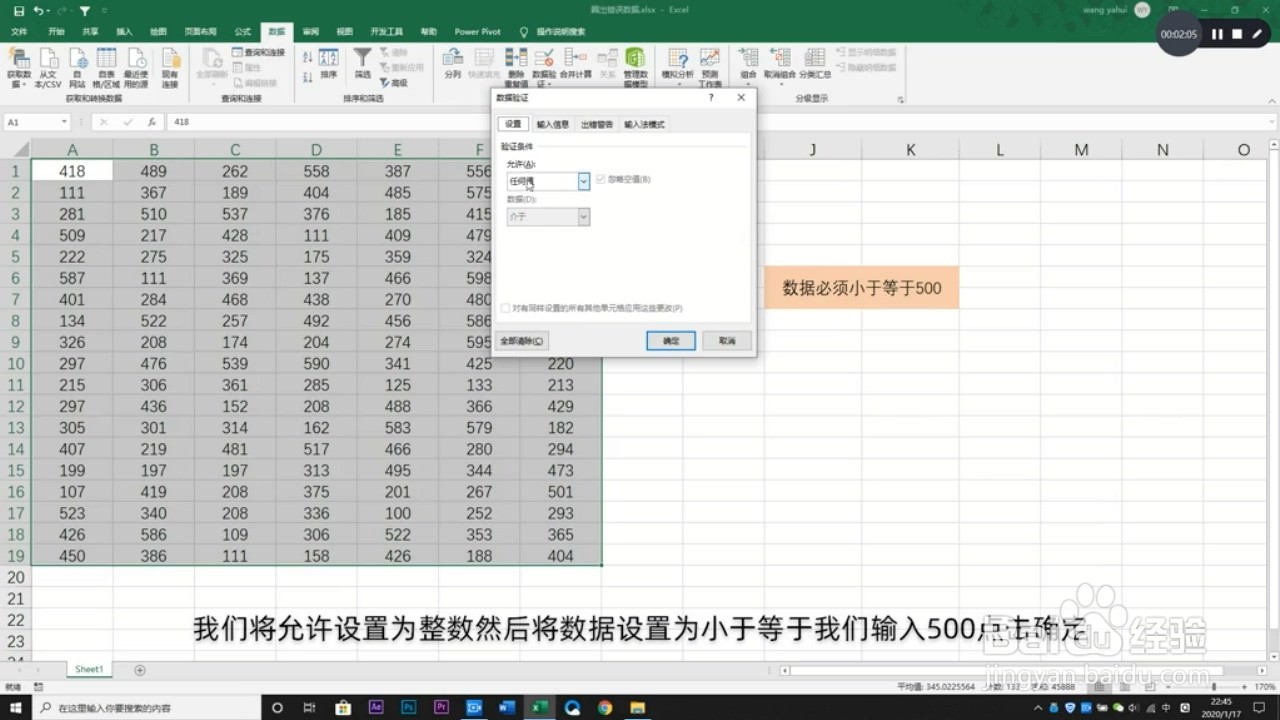Image resolution: width=1280 pixels, height=720 pixels.
Task: Click 高级 (Advanced) filter option
Action: [393, 83]
